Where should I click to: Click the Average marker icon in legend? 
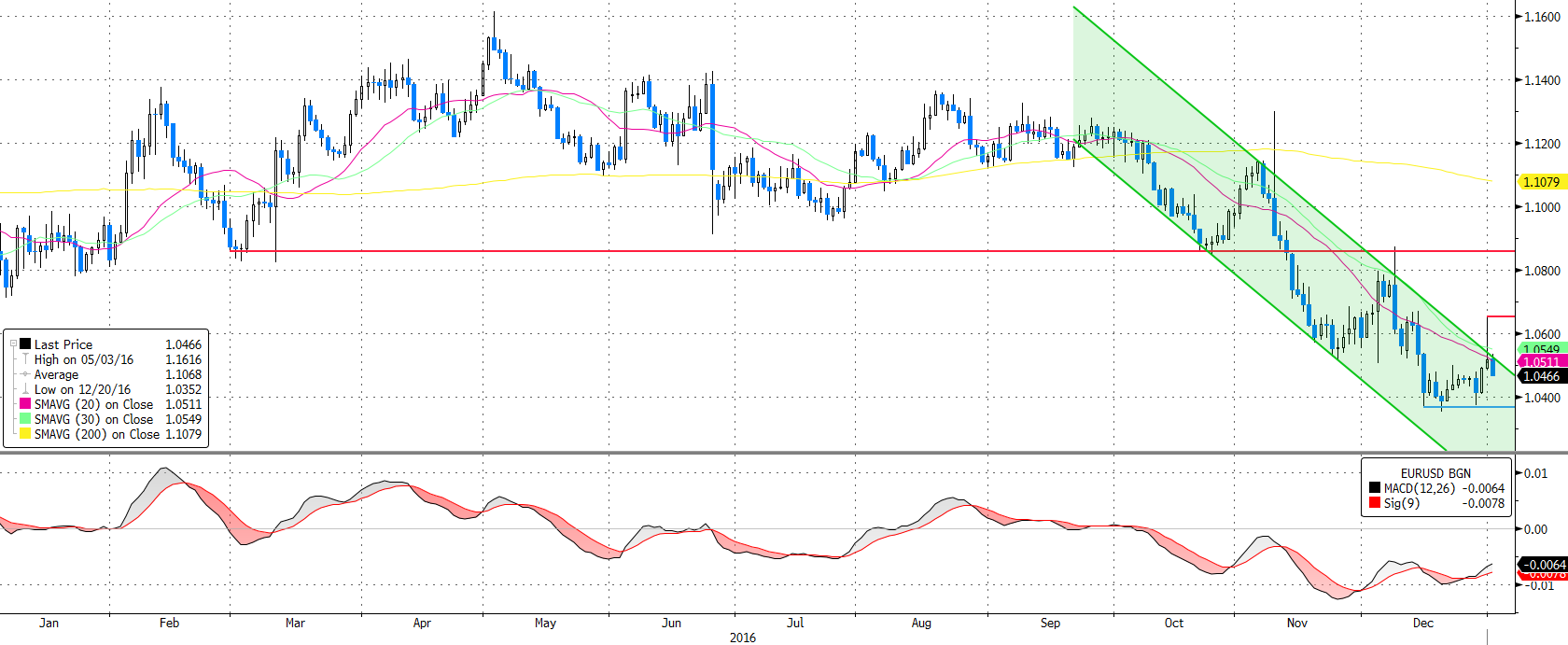(x=25, y=373)
